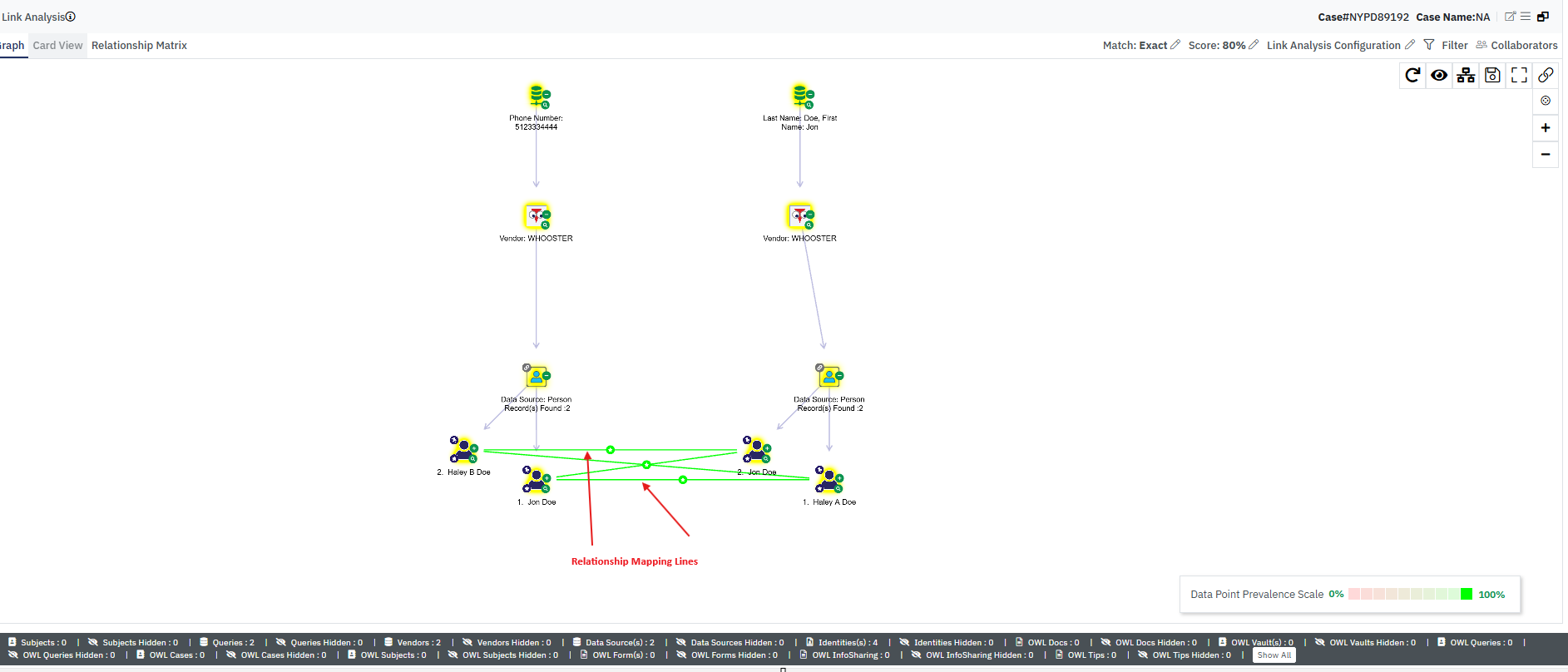Edit the Match Exact setting pencil
The width and height of the screenshot is (1568, 672).
point(1175,45)
